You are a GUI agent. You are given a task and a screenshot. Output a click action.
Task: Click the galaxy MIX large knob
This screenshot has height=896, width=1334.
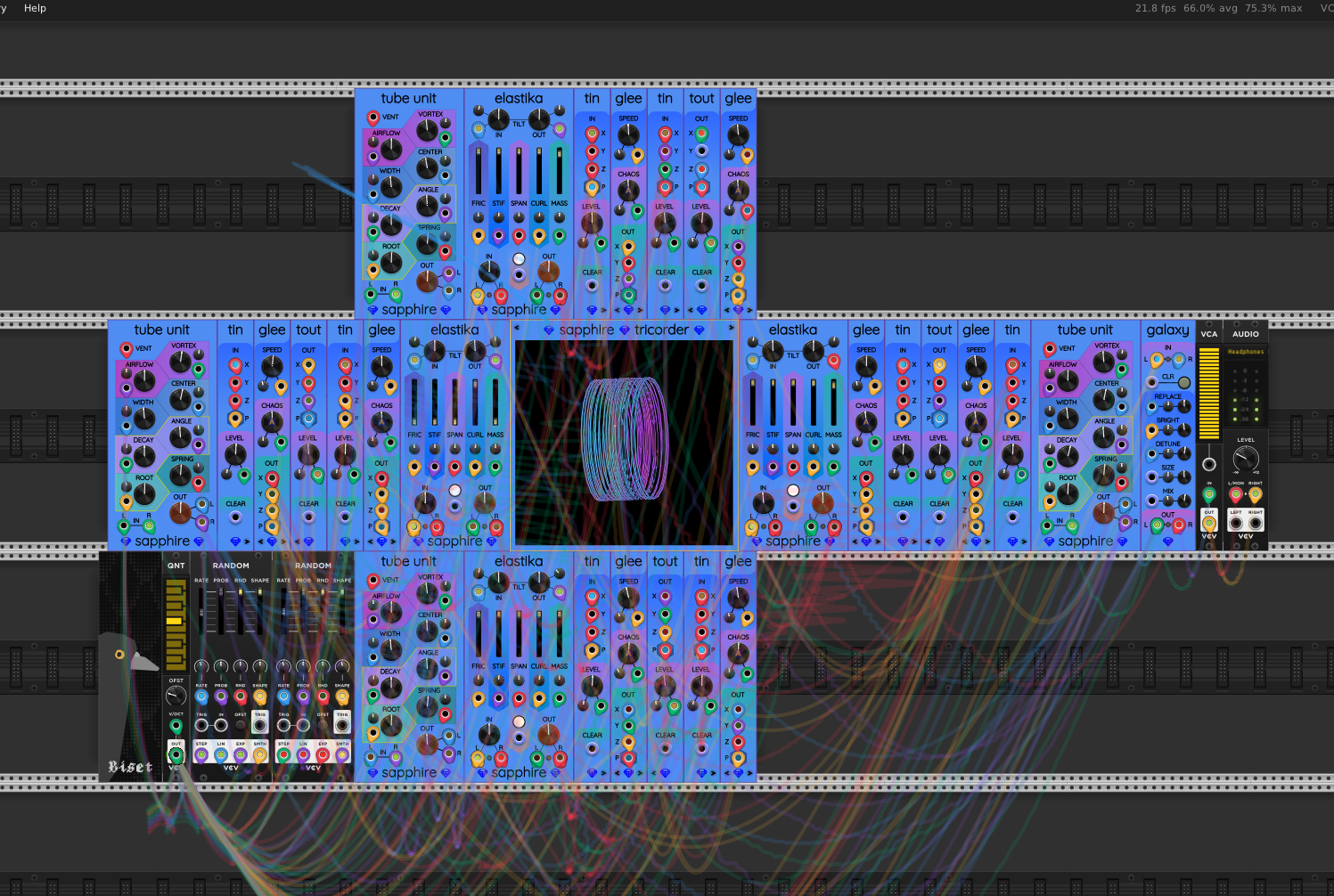pos(1183,500)
